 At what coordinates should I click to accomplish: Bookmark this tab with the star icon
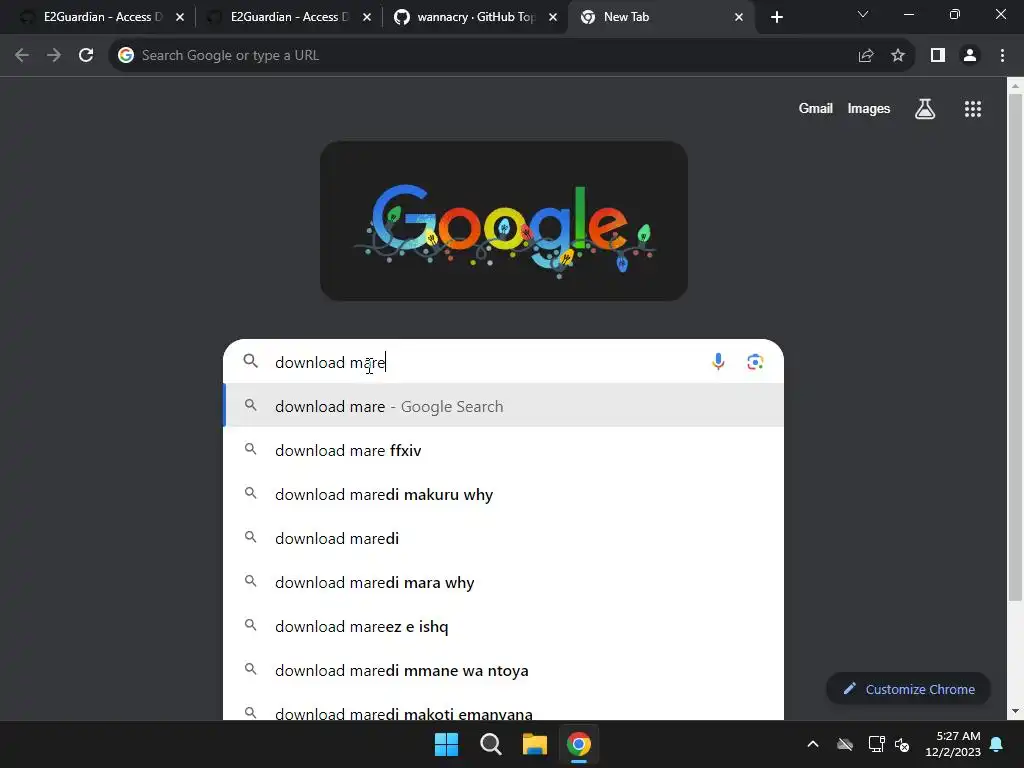coord(898,56)
